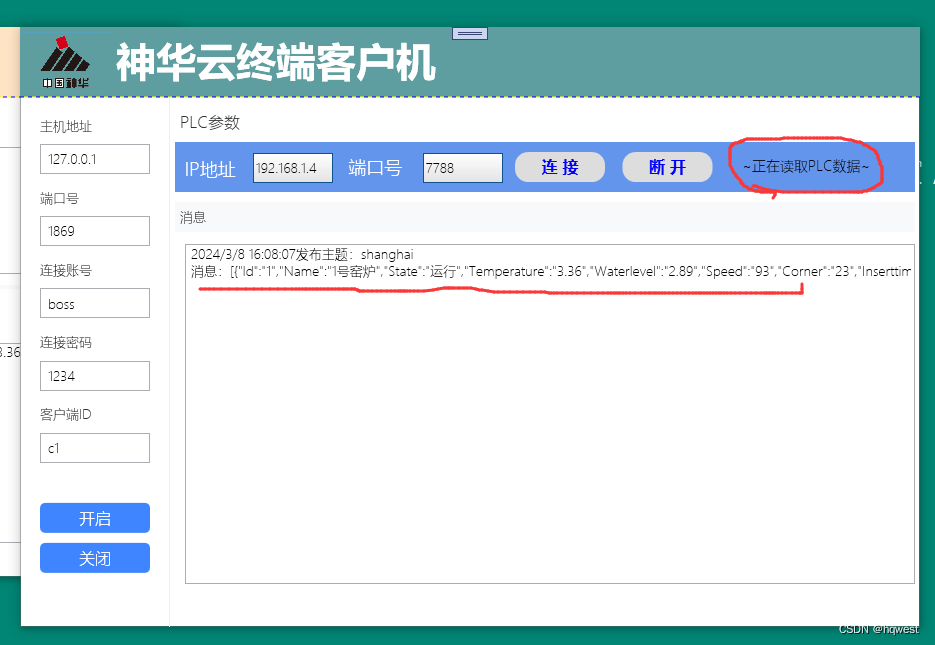Image resolution: width=935 pixels, height=645 pixels.
Task: Click the 客户端ID field containing c1
Action: click(95, 448)
